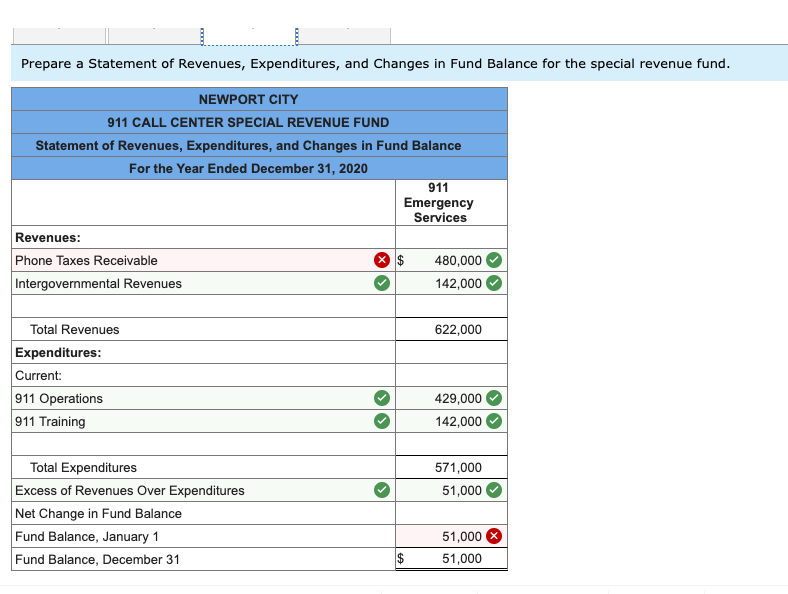Click the Fund Balance, December 31 total cell
Screen dimensions: 788x594
coord(451,559)
